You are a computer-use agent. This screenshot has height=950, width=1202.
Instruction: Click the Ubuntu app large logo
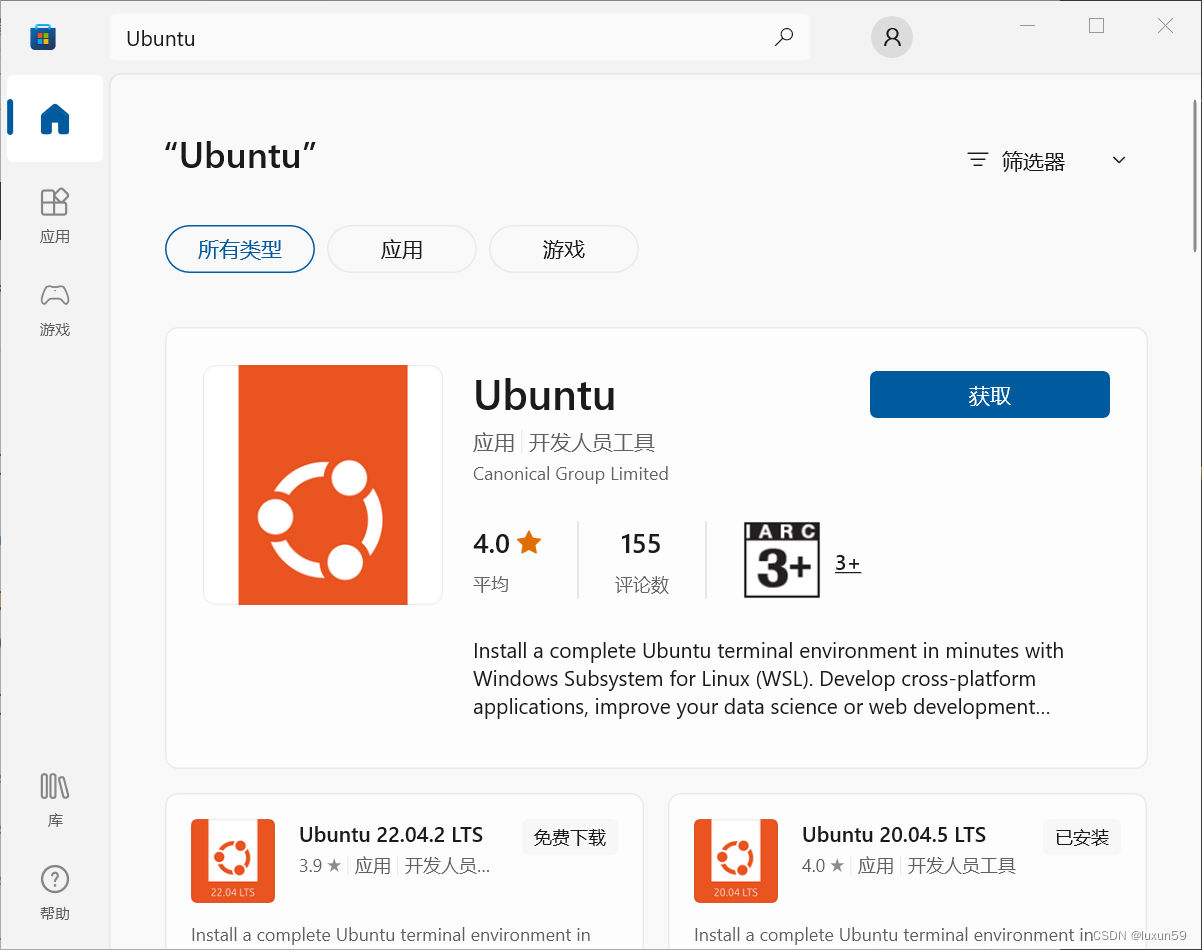(323, 485)
